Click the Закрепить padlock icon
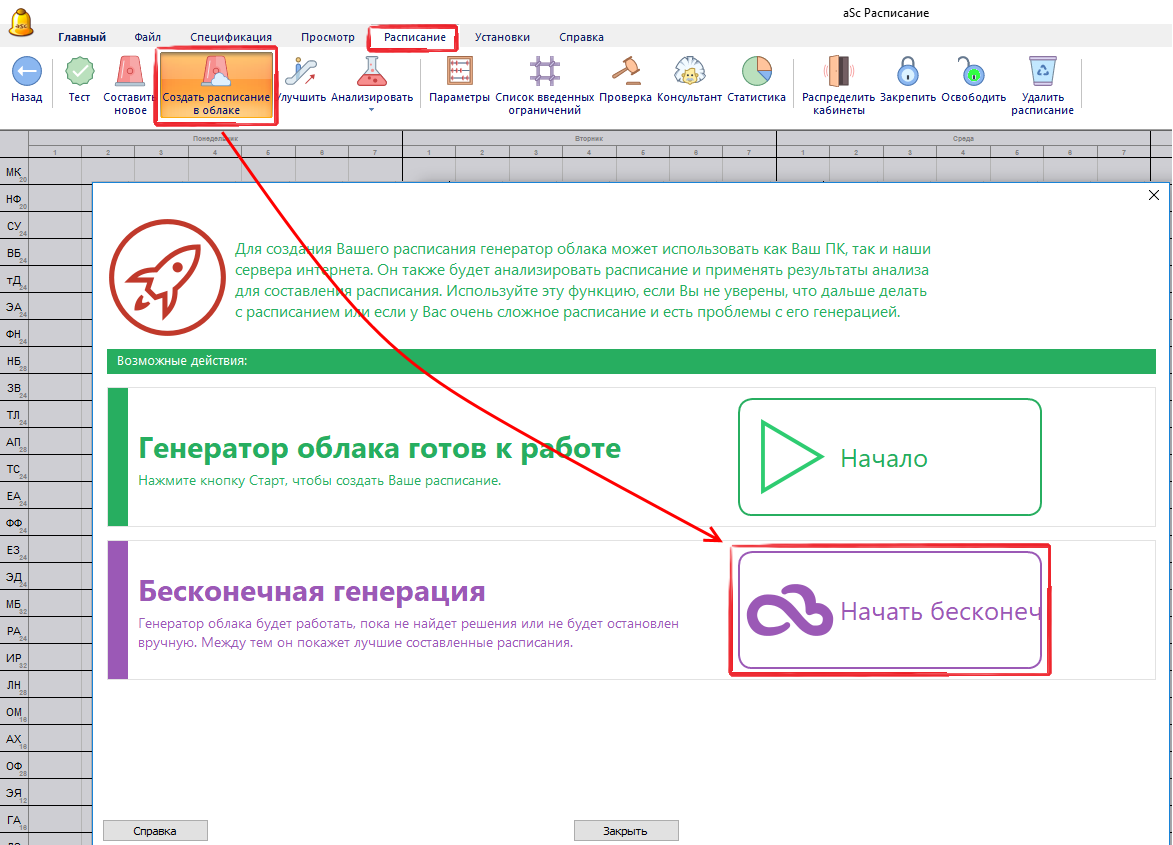 click(x=907, y=73)
